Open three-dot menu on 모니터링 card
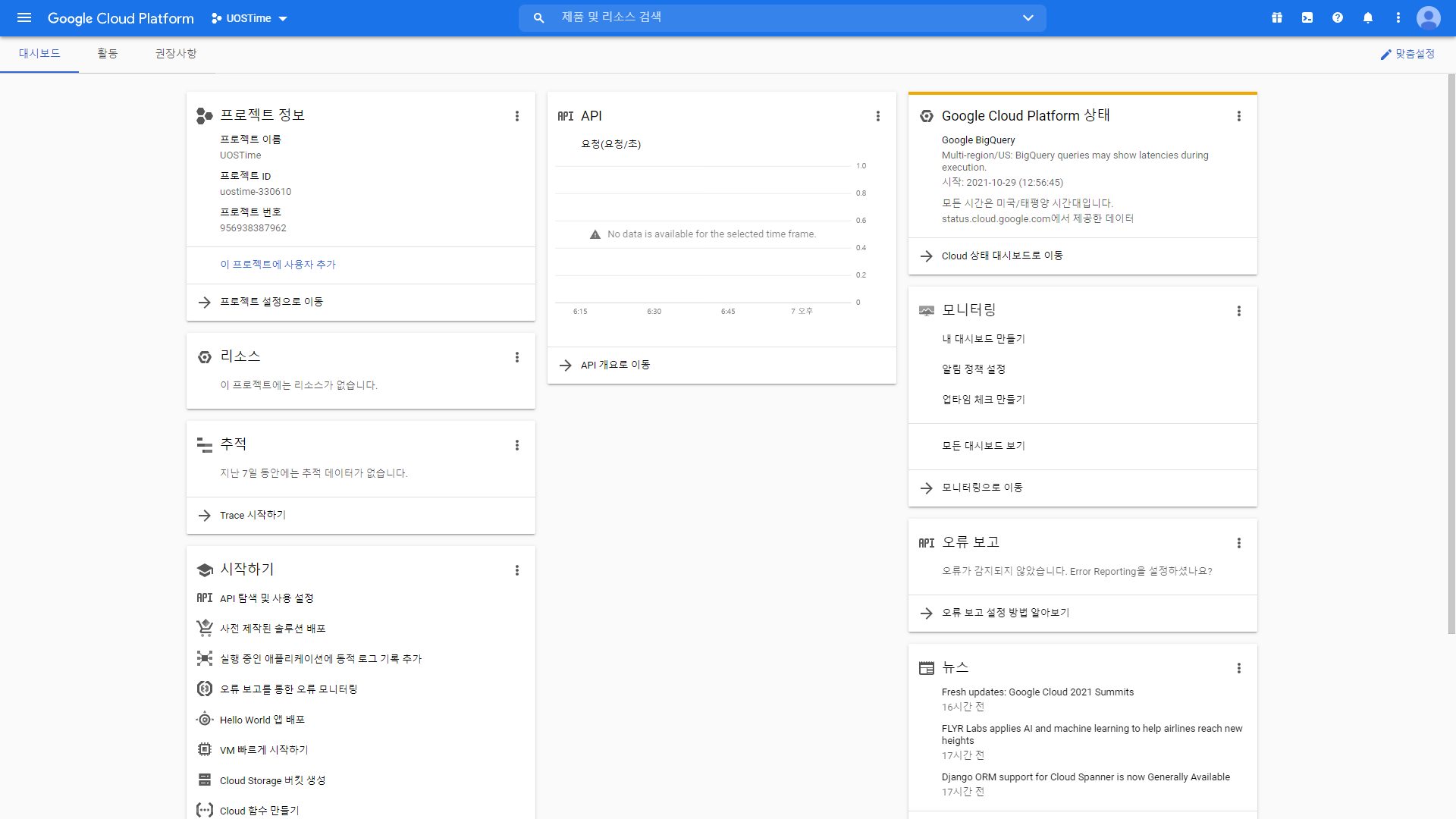1456x819 pixels. click(x=1239, y=311)
